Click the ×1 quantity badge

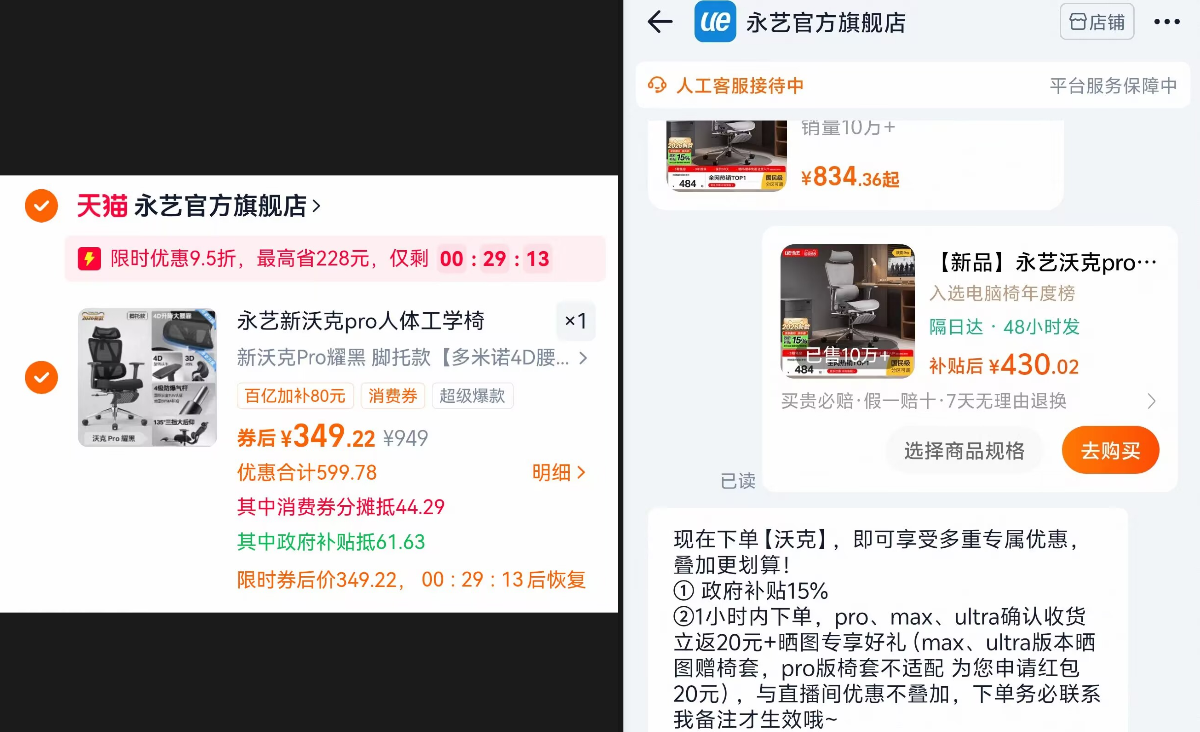click(575, 321)
